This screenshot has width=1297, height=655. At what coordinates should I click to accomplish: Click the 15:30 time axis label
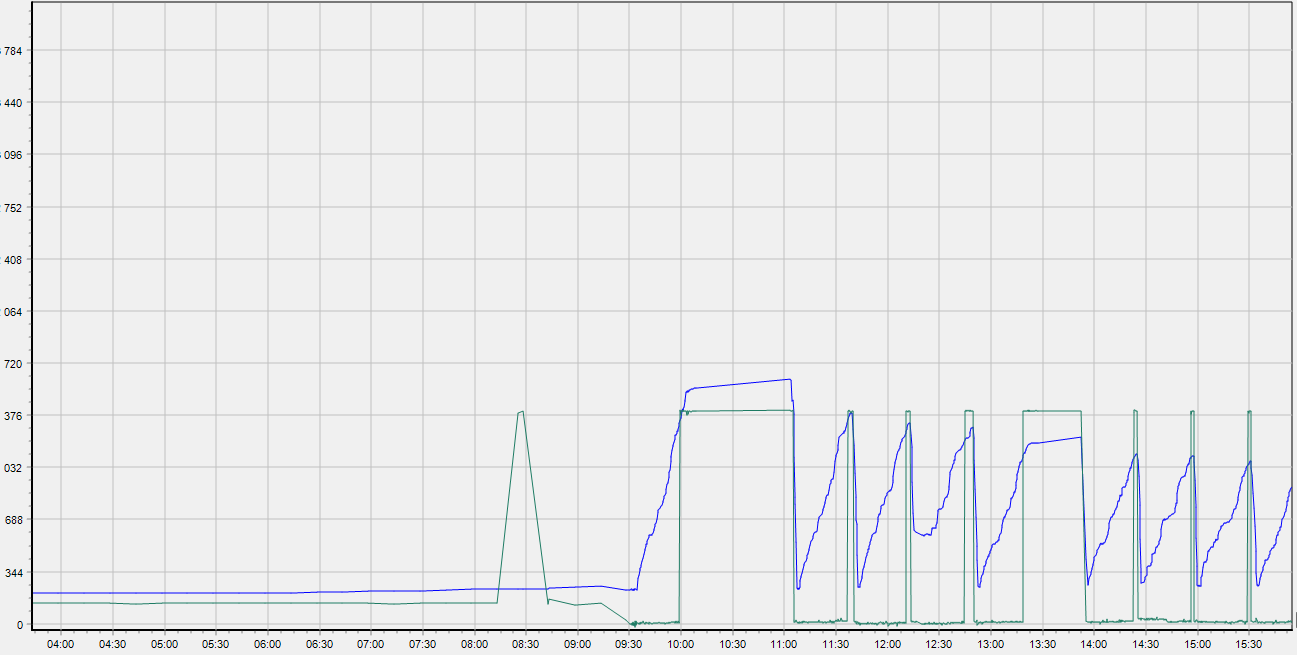[x=1248, y=645]
